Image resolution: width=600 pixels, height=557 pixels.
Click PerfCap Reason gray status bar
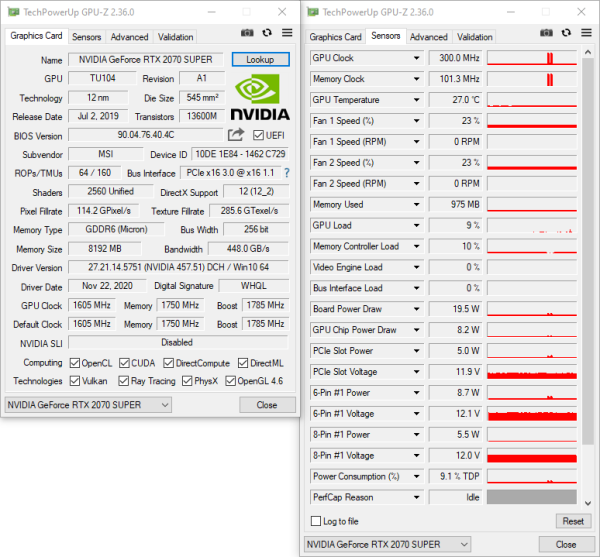click(x=532, y=497)
